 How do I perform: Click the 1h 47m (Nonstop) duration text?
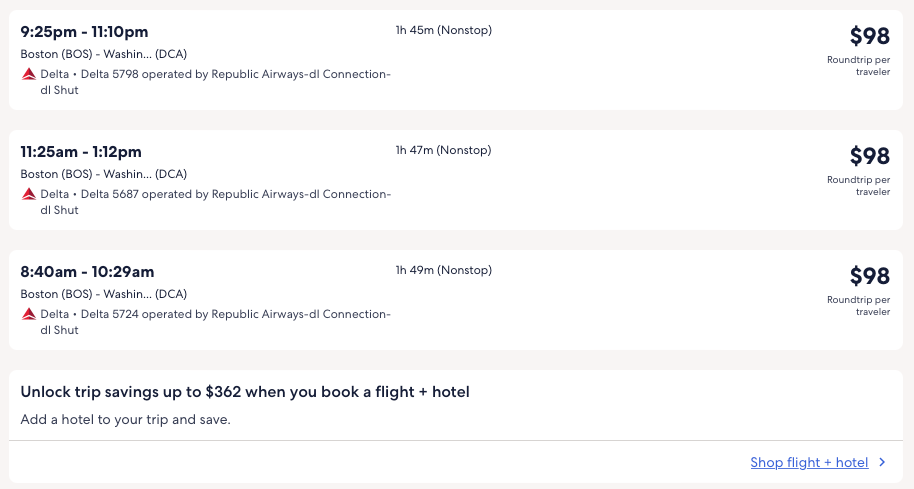click(x=443, y=150)
